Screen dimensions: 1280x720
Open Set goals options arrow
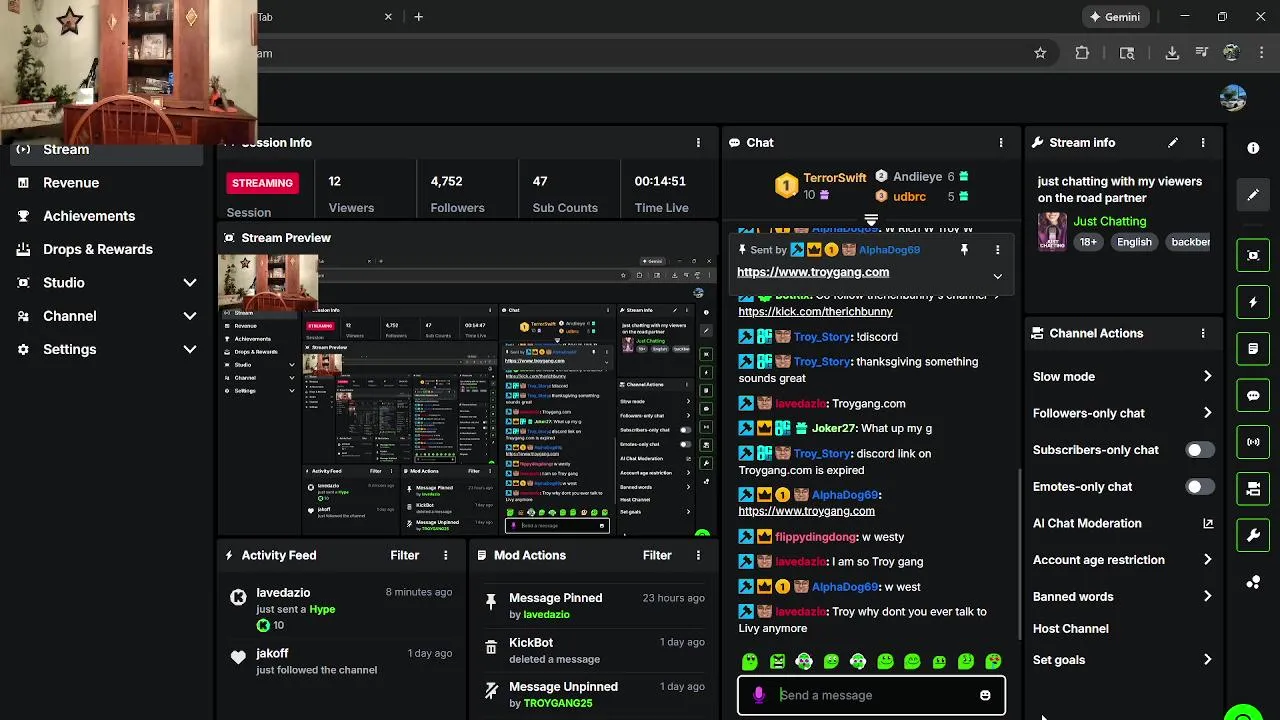1207,660
